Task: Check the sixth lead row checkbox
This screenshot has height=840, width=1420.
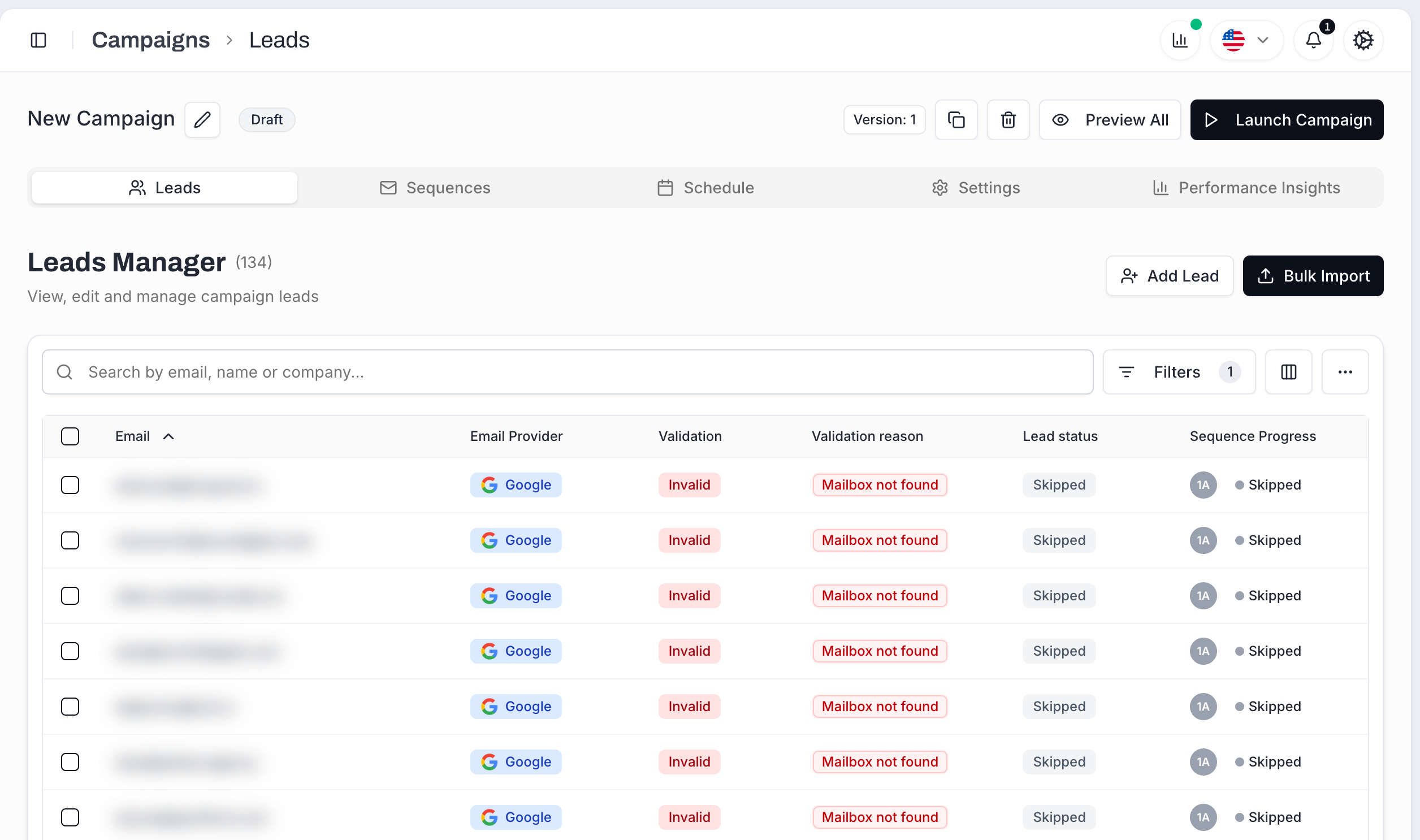Action: 70,763
